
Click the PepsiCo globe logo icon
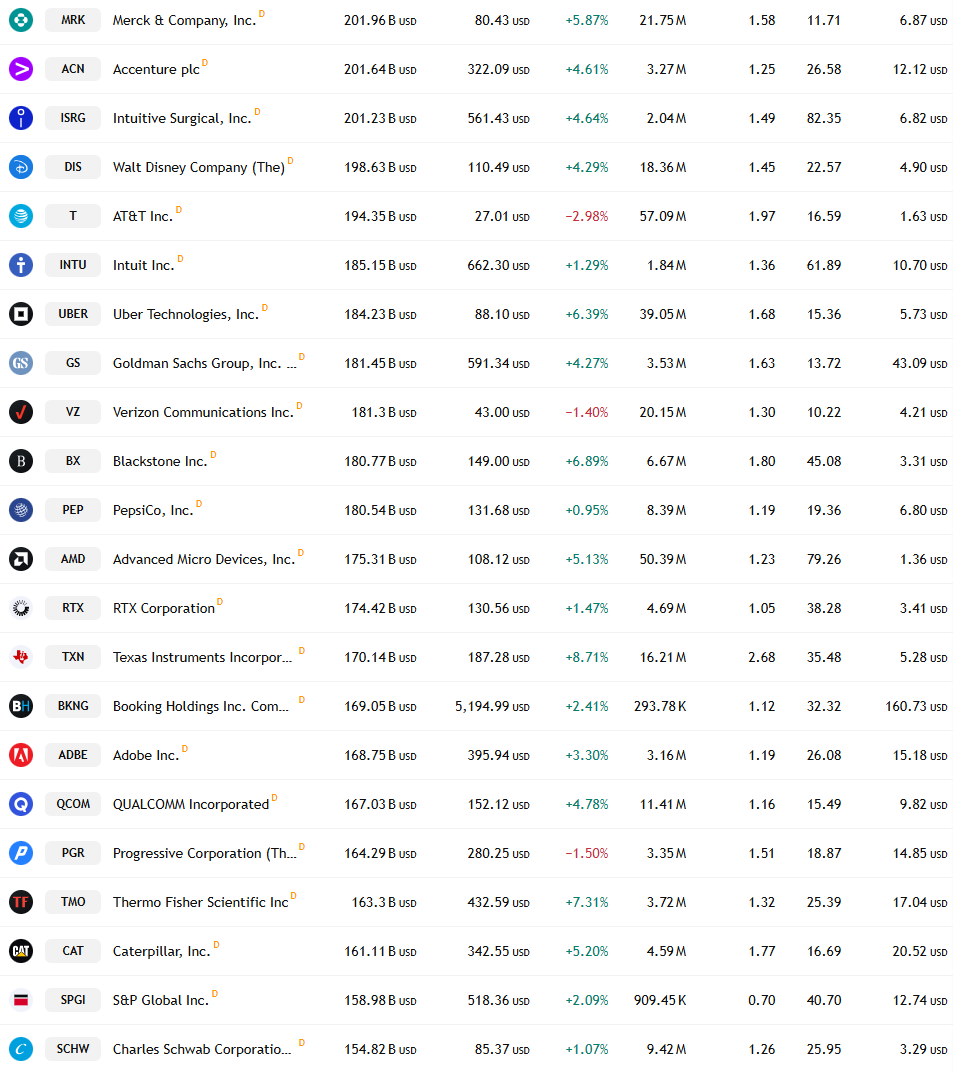21,510
